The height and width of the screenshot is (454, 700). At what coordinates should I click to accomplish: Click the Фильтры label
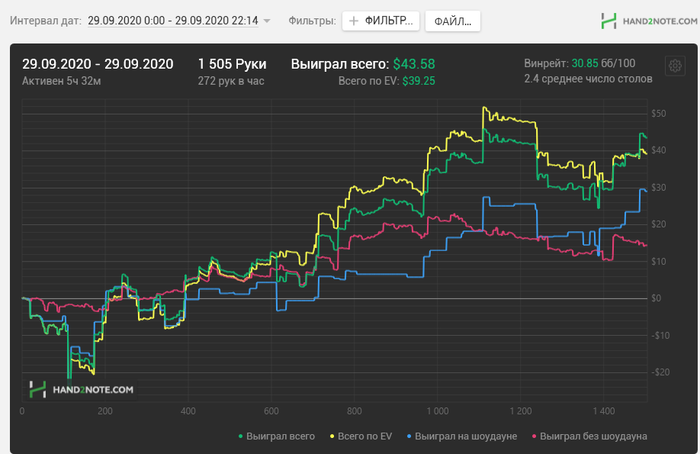click(x=312, y=21)
